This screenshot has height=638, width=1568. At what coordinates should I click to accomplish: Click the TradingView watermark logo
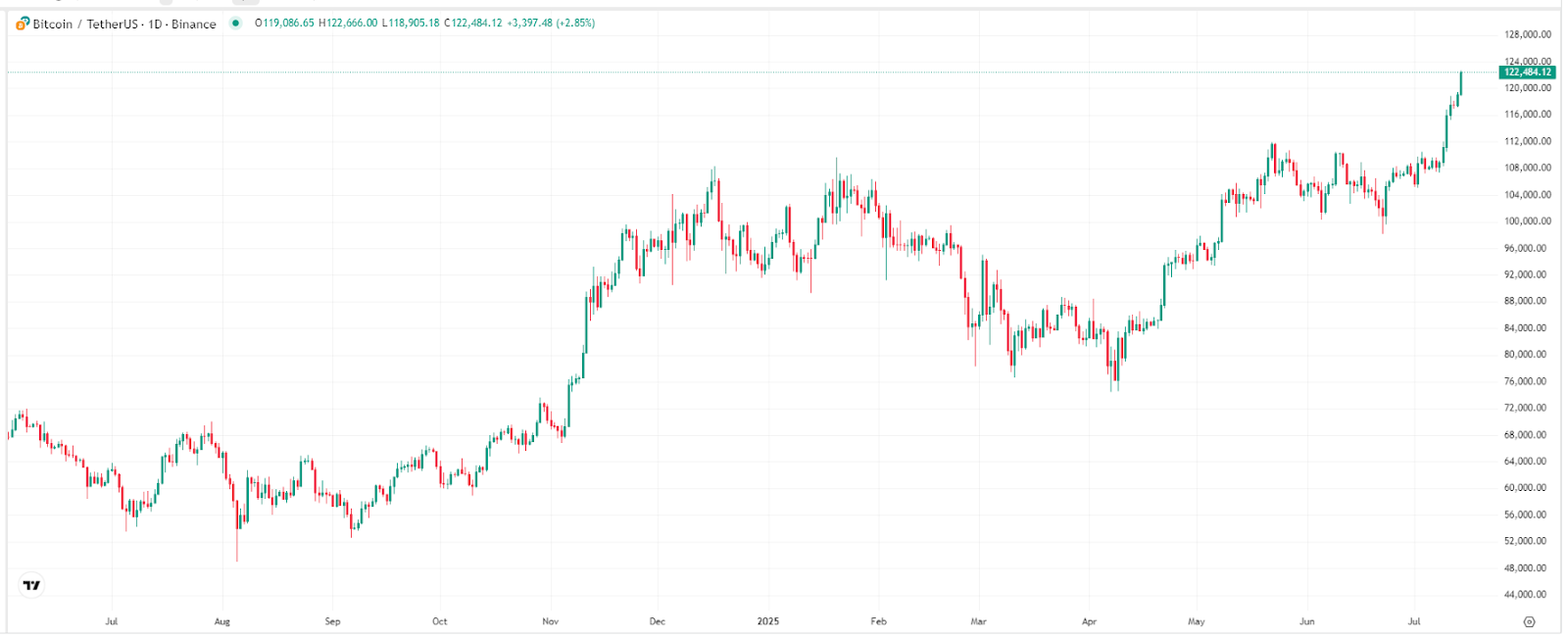tap(29, 584)
